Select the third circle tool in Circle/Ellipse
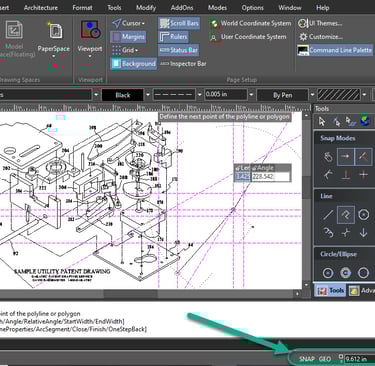The width and height of the screenshot is (375, 366). [363, 273]
